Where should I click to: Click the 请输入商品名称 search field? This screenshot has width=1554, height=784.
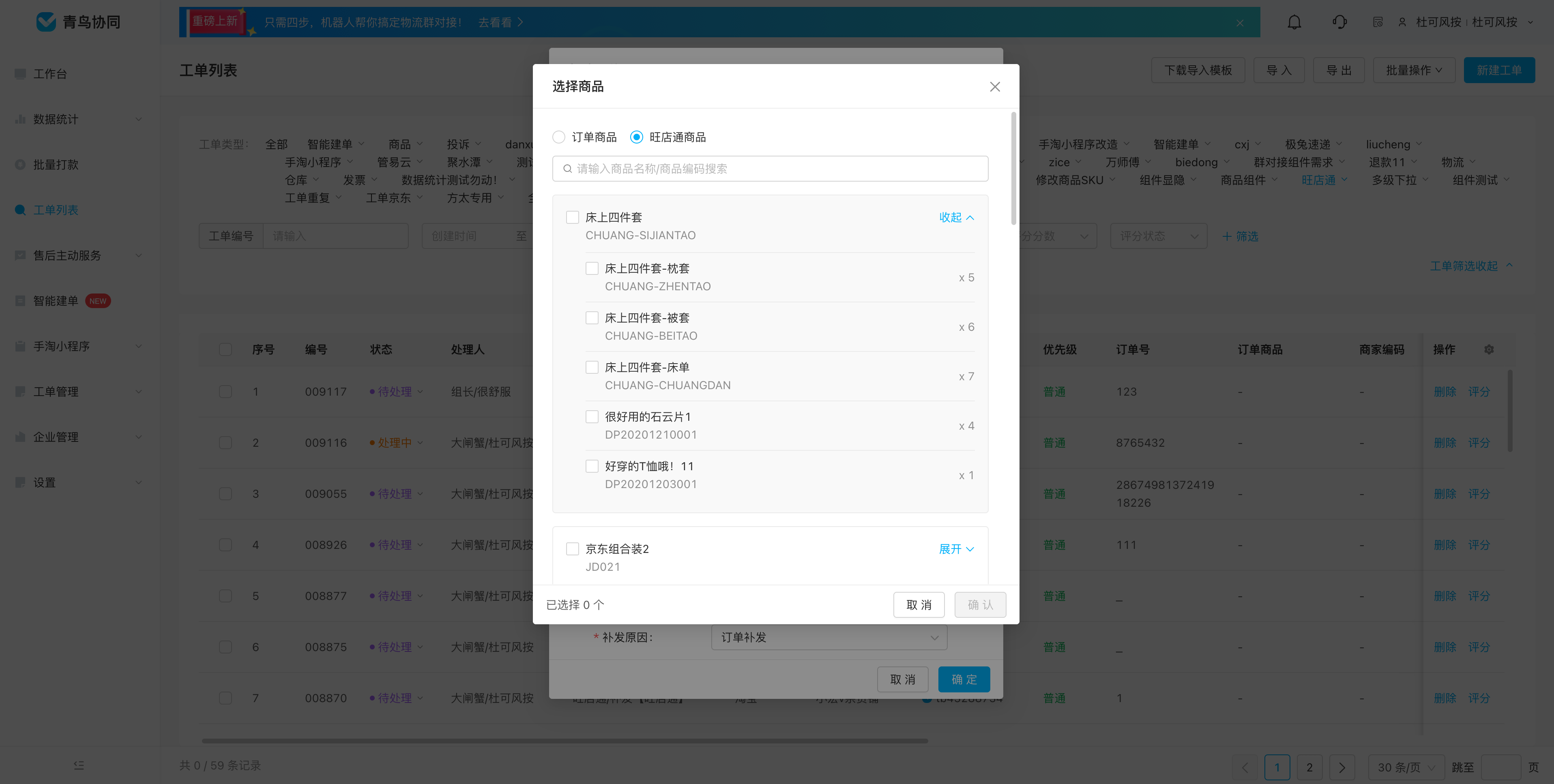click(771, 169)
